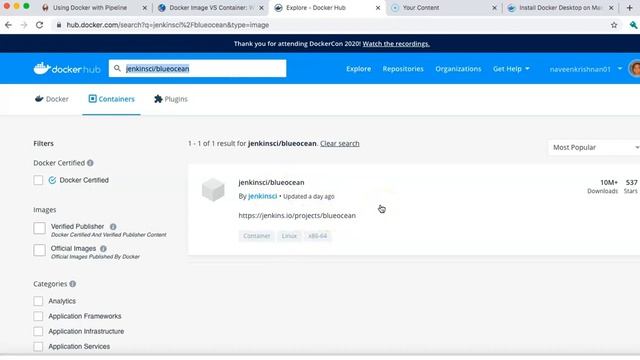
Task: Click the 'Updated a day ago' text
Action: click(x=309, y=196)
